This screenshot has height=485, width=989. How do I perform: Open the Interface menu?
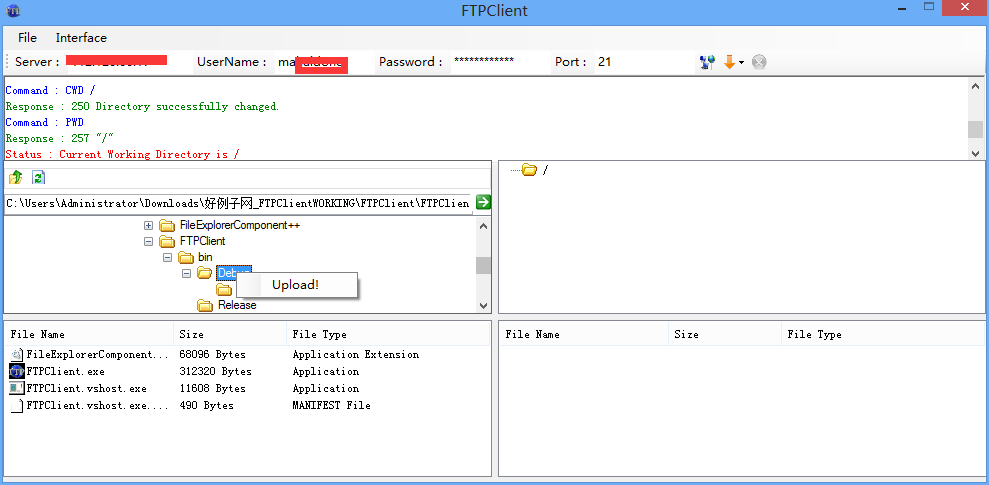click(x=81, y=38)
